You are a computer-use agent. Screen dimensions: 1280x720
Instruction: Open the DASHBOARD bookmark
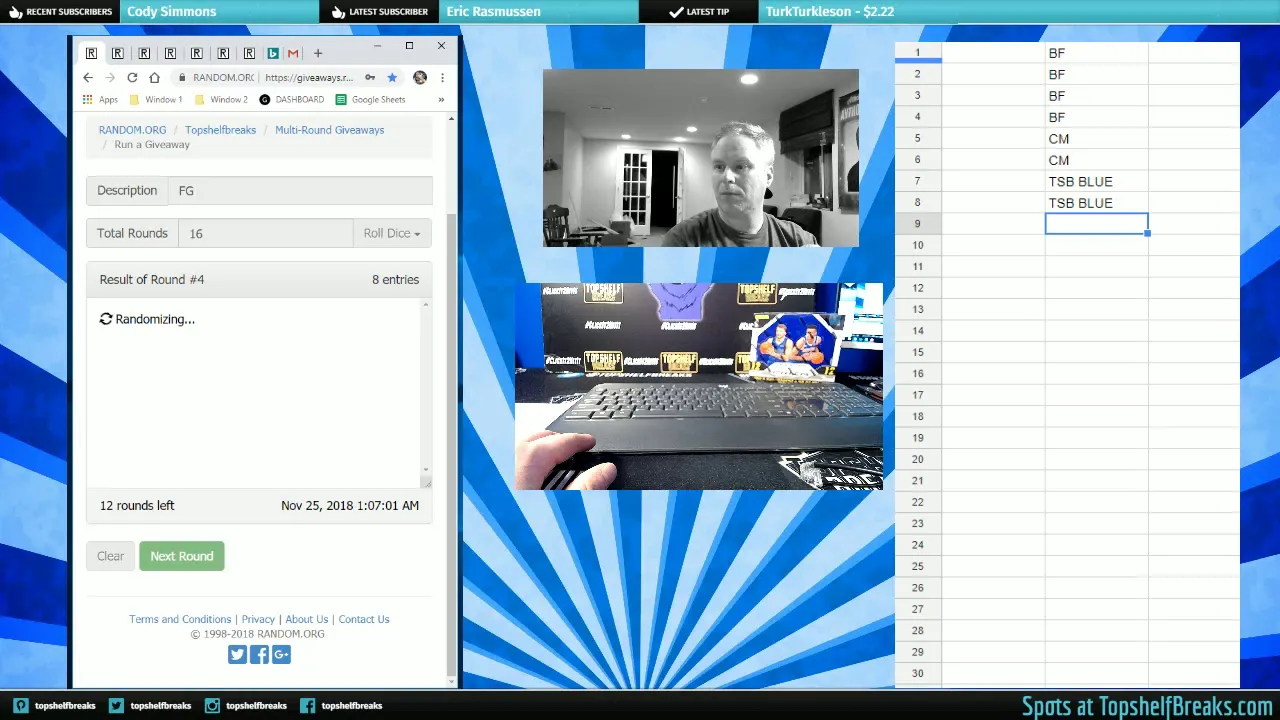[292, 99]
